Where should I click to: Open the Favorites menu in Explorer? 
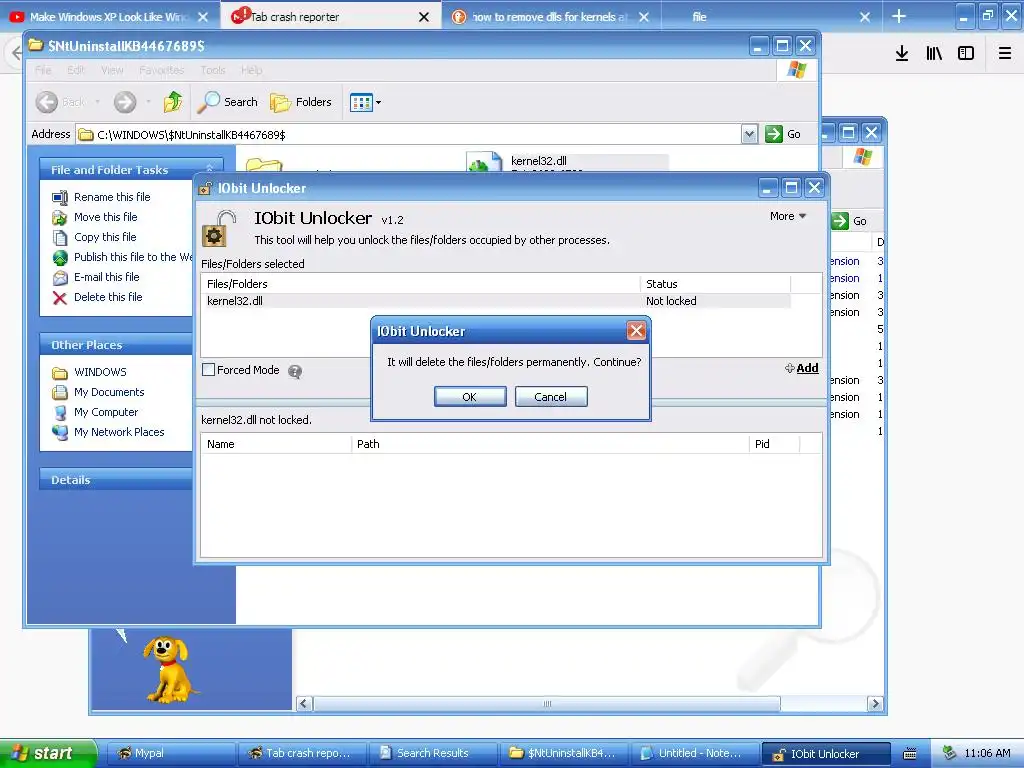161,70
